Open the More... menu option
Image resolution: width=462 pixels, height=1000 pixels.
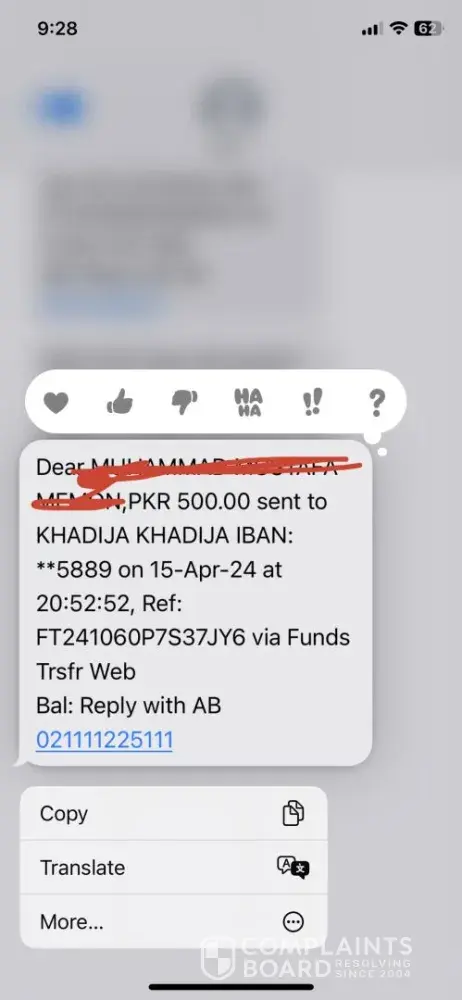click(174, 922)
